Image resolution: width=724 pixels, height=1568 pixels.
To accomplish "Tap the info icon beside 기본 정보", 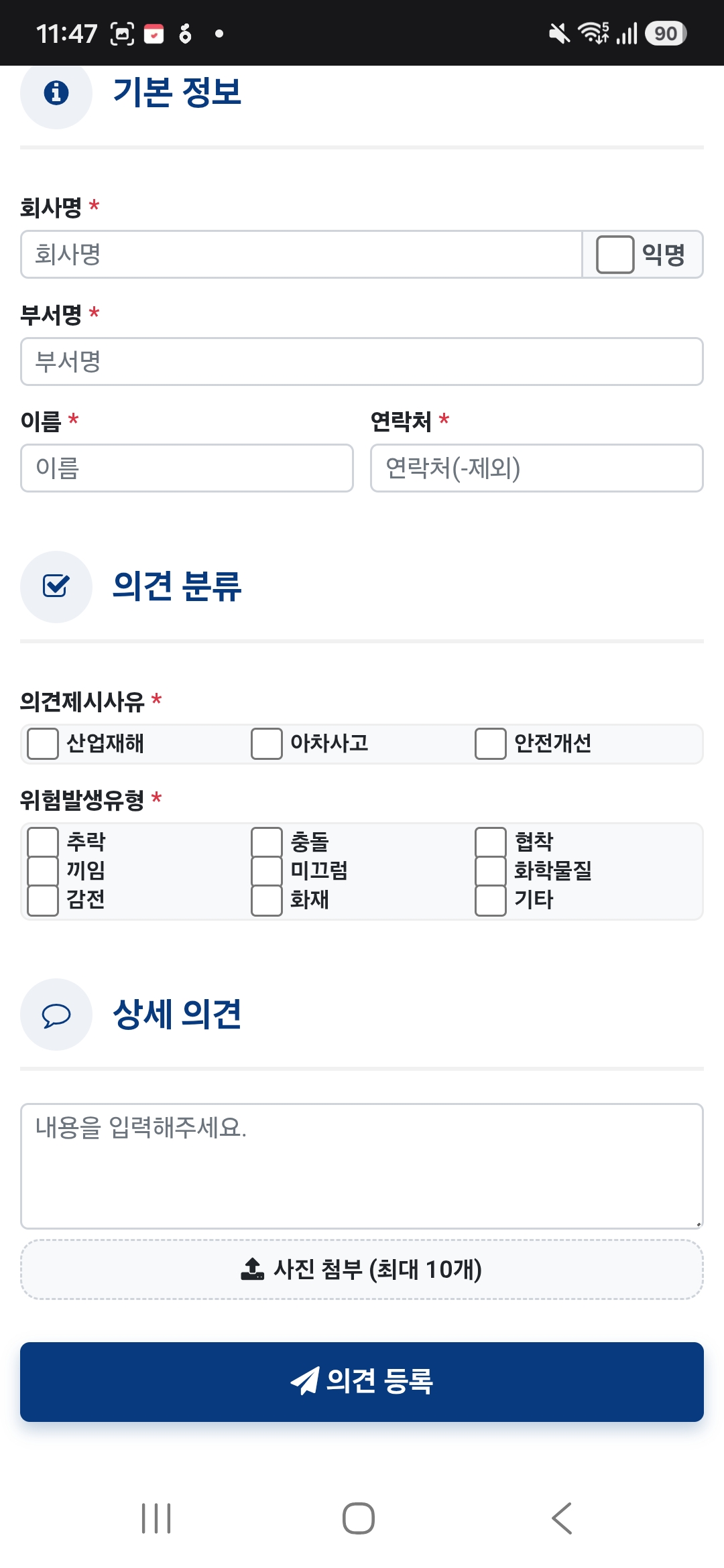I will (x=56, y=92).
